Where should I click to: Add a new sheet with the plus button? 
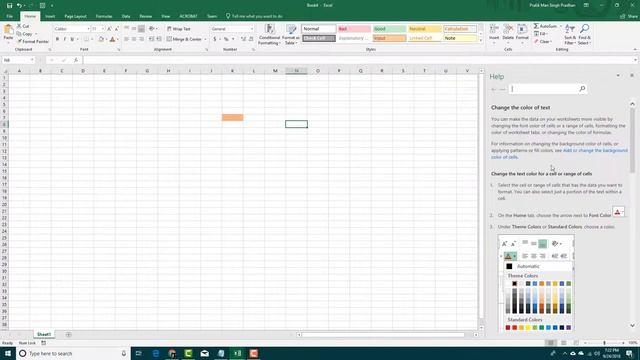[69, 335]
